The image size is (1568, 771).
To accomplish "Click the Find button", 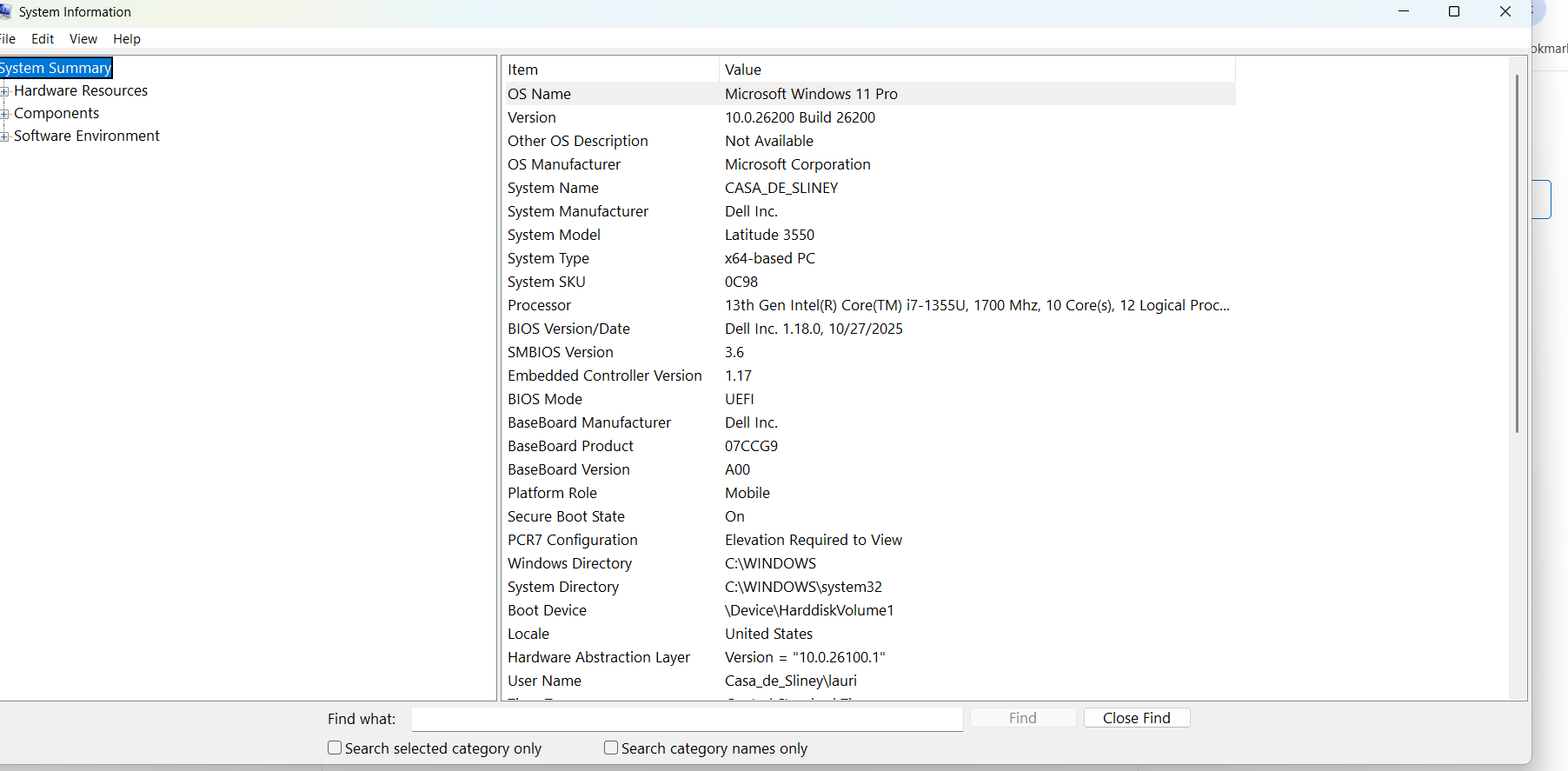I will click(1023, 718).
